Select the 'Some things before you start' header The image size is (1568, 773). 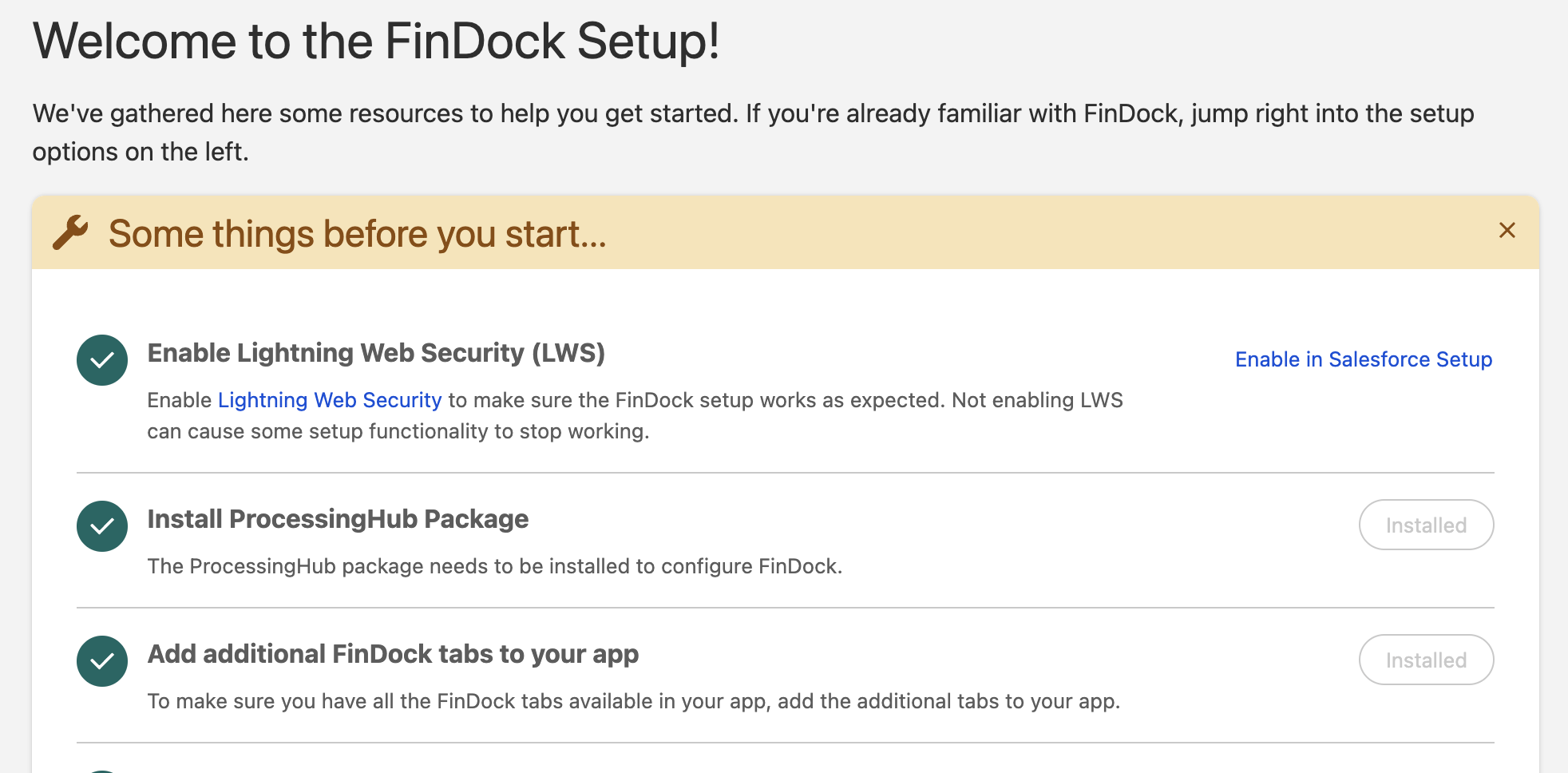coord(357,233)
